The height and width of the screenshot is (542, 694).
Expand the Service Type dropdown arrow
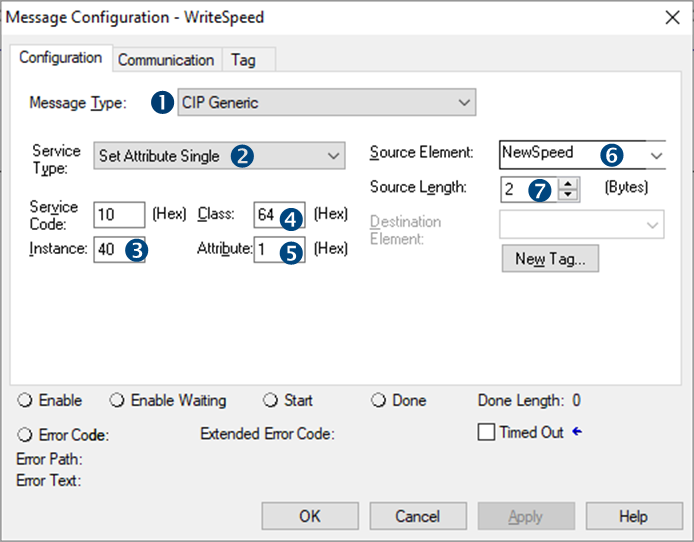333,156
